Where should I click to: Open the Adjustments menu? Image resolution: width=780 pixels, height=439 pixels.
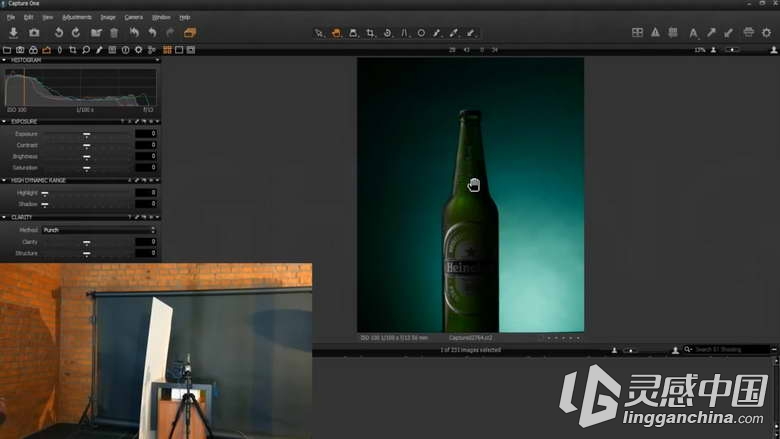(x=77, y=17)
